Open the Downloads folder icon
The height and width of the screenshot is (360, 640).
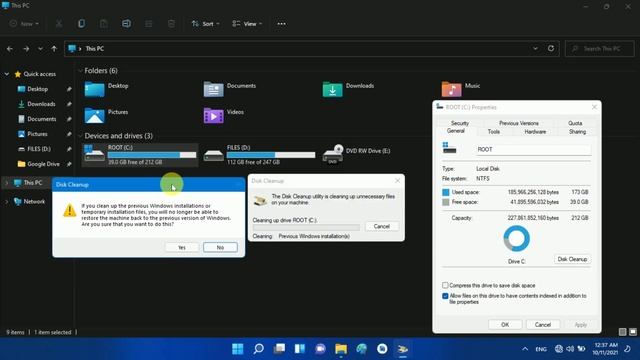pos(332,89)
